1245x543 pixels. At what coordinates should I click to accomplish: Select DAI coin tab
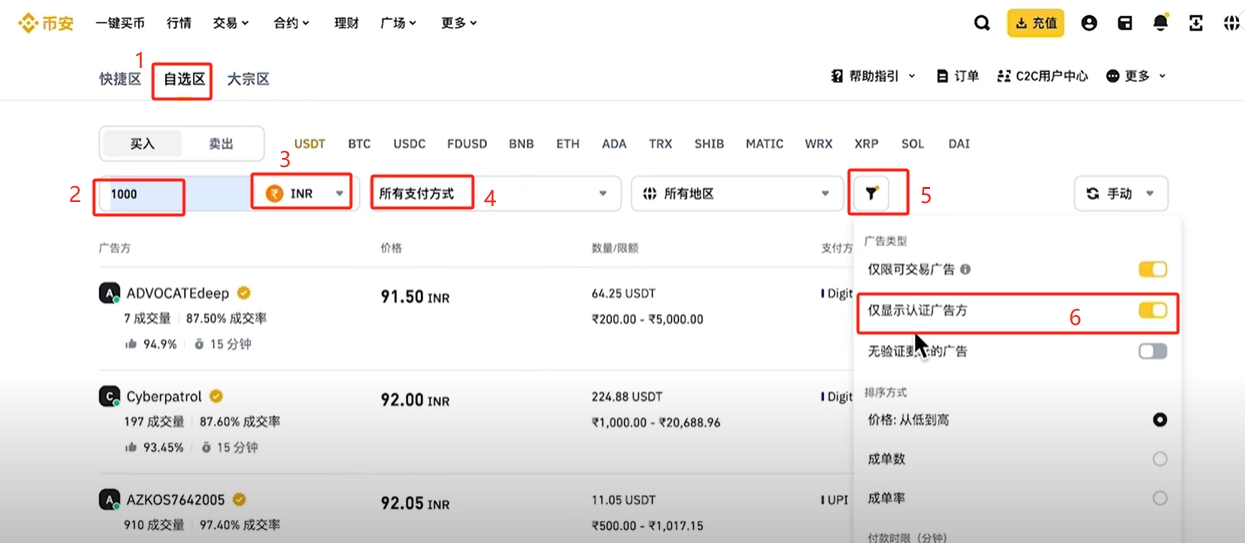[x=959, y=144]
